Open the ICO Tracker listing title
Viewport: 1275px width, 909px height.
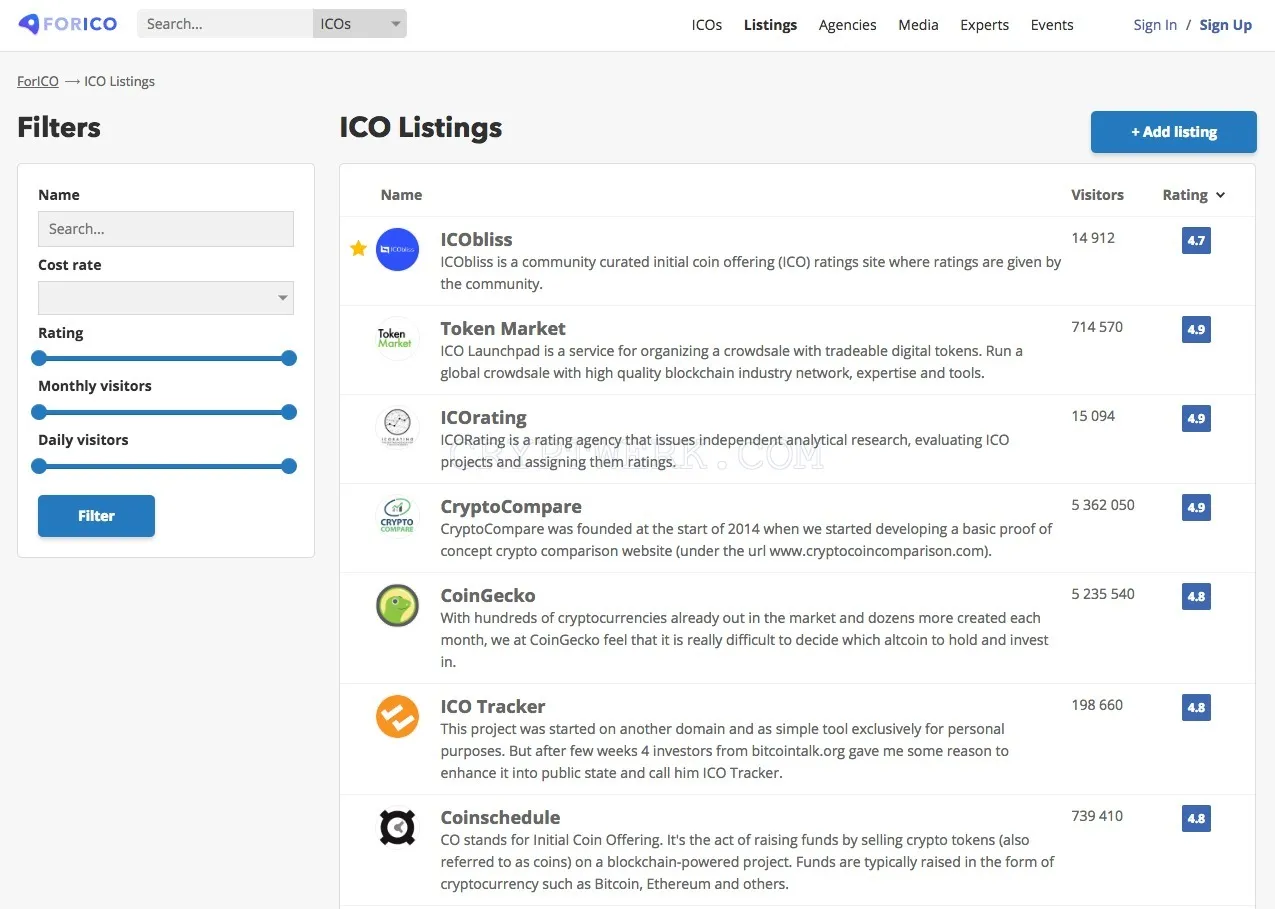pyautogui.click(x=493, y=707)
